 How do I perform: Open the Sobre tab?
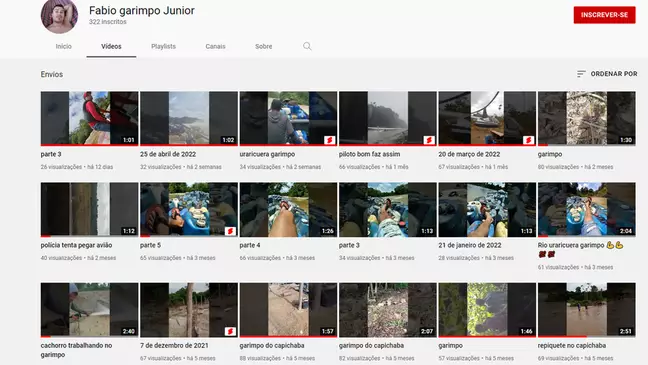pyautogui.click(x=264, y=46)
